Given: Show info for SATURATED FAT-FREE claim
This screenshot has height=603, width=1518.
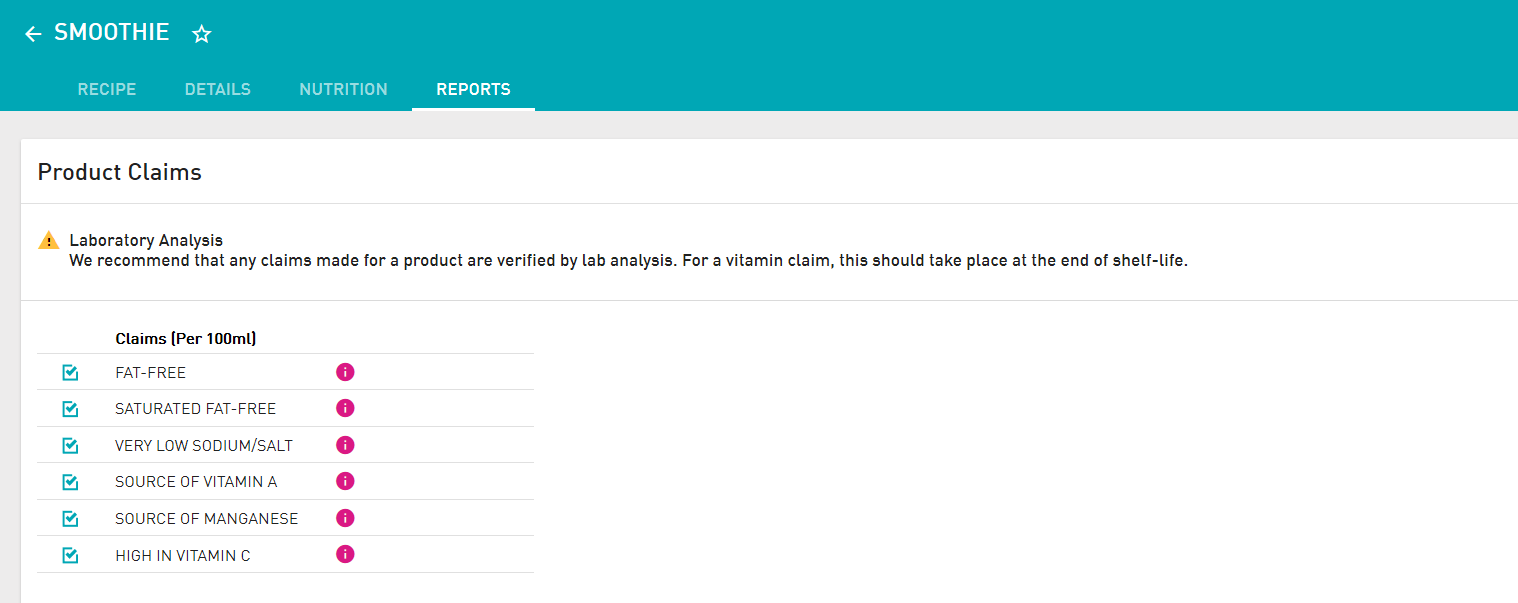Looking at the screenshot, I should pos(345,408).
